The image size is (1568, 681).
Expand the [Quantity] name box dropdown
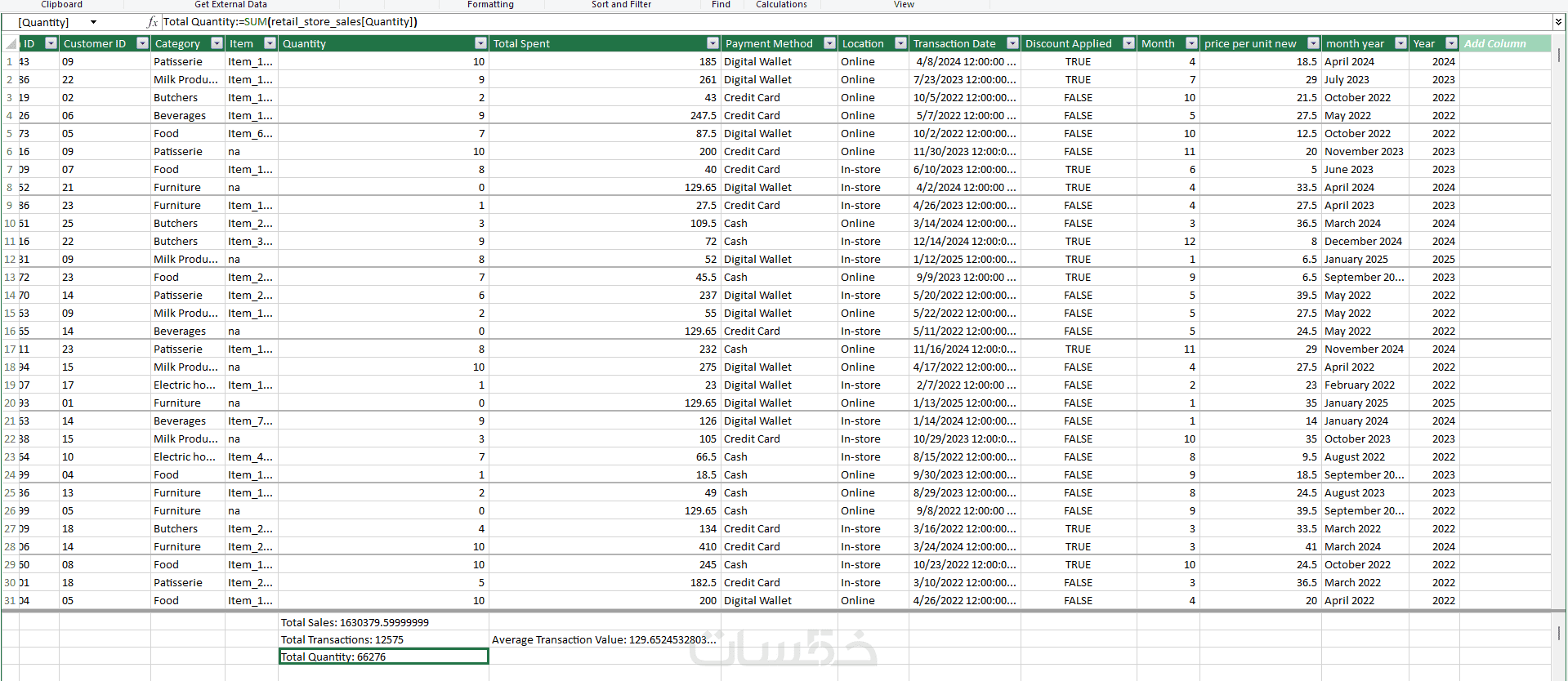tap(93, 22)
